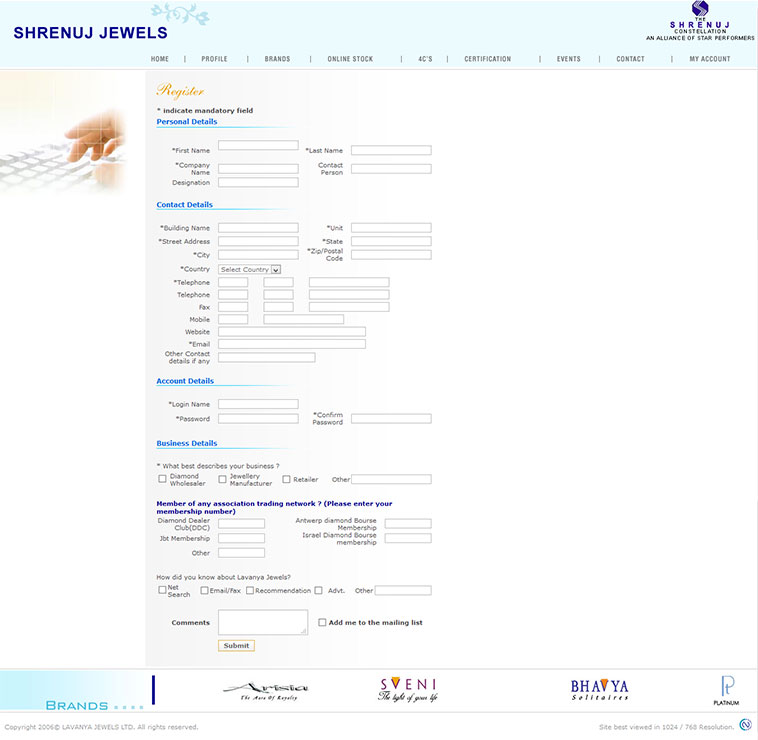Viewport: 758px width, 740px height.
Task: Check the Retailer checkbox
Action: (286, 479)
